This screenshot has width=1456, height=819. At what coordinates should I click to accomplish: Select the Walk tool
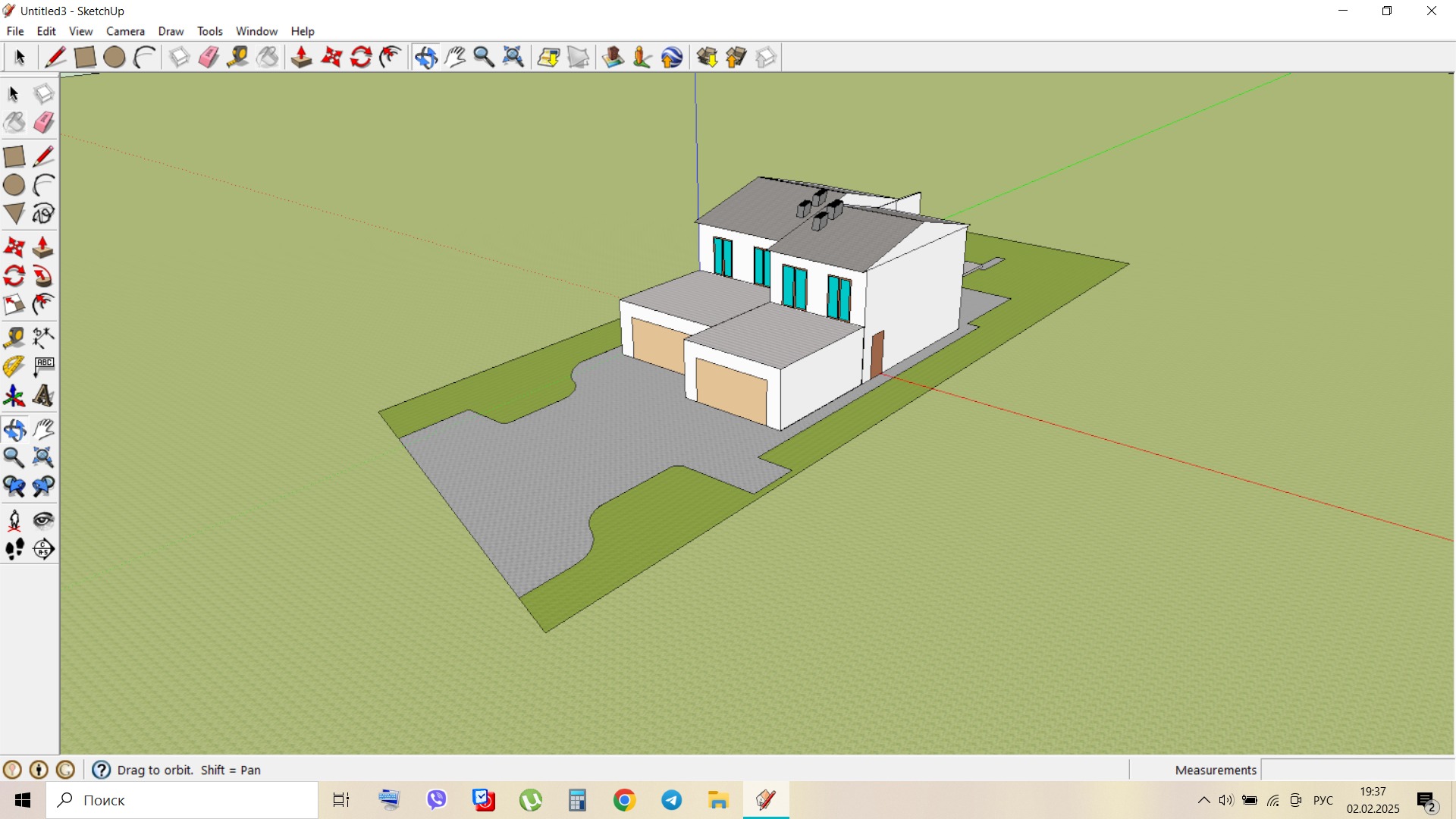pyautogui.click(x=14, y=548)
